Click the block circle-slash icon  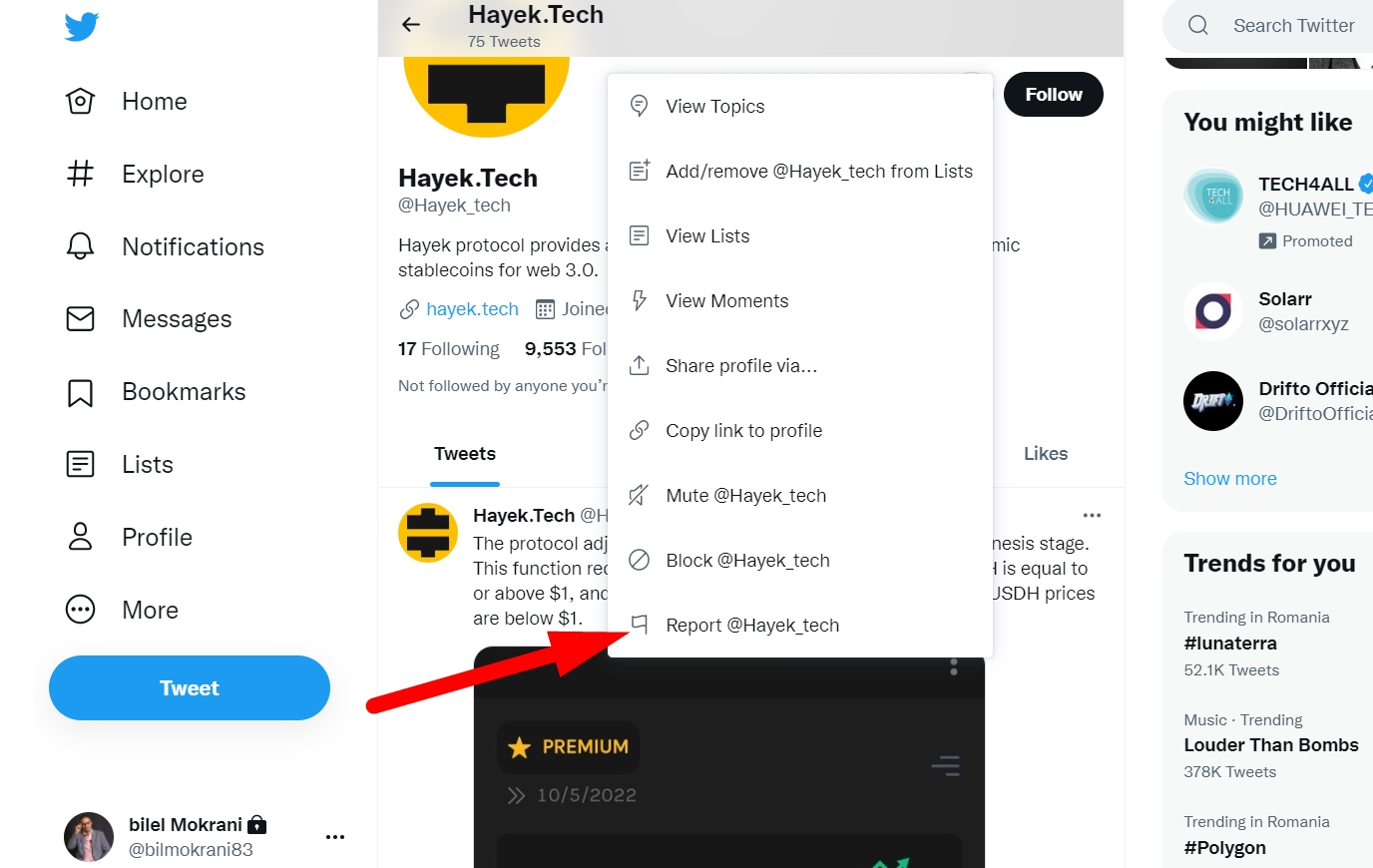[640, 560]
